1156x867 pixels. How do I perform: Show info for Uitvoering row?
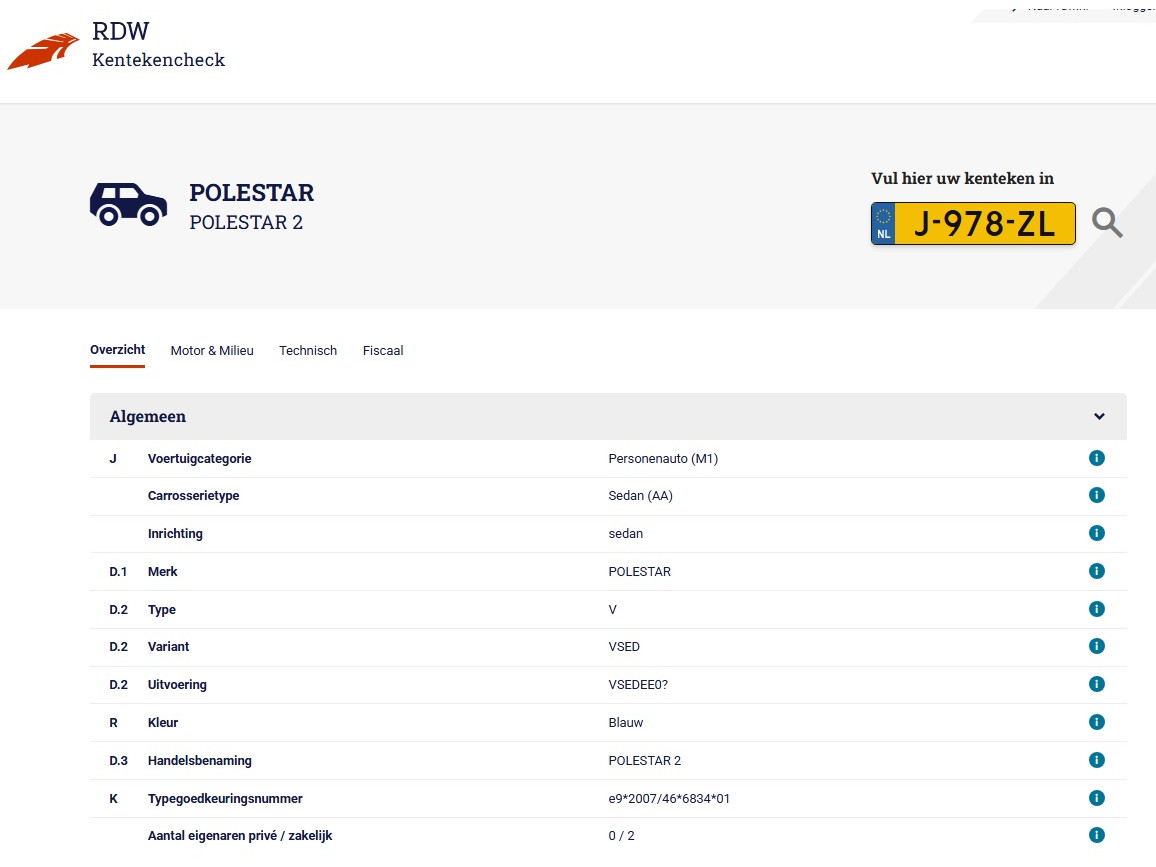[1096, 685]
